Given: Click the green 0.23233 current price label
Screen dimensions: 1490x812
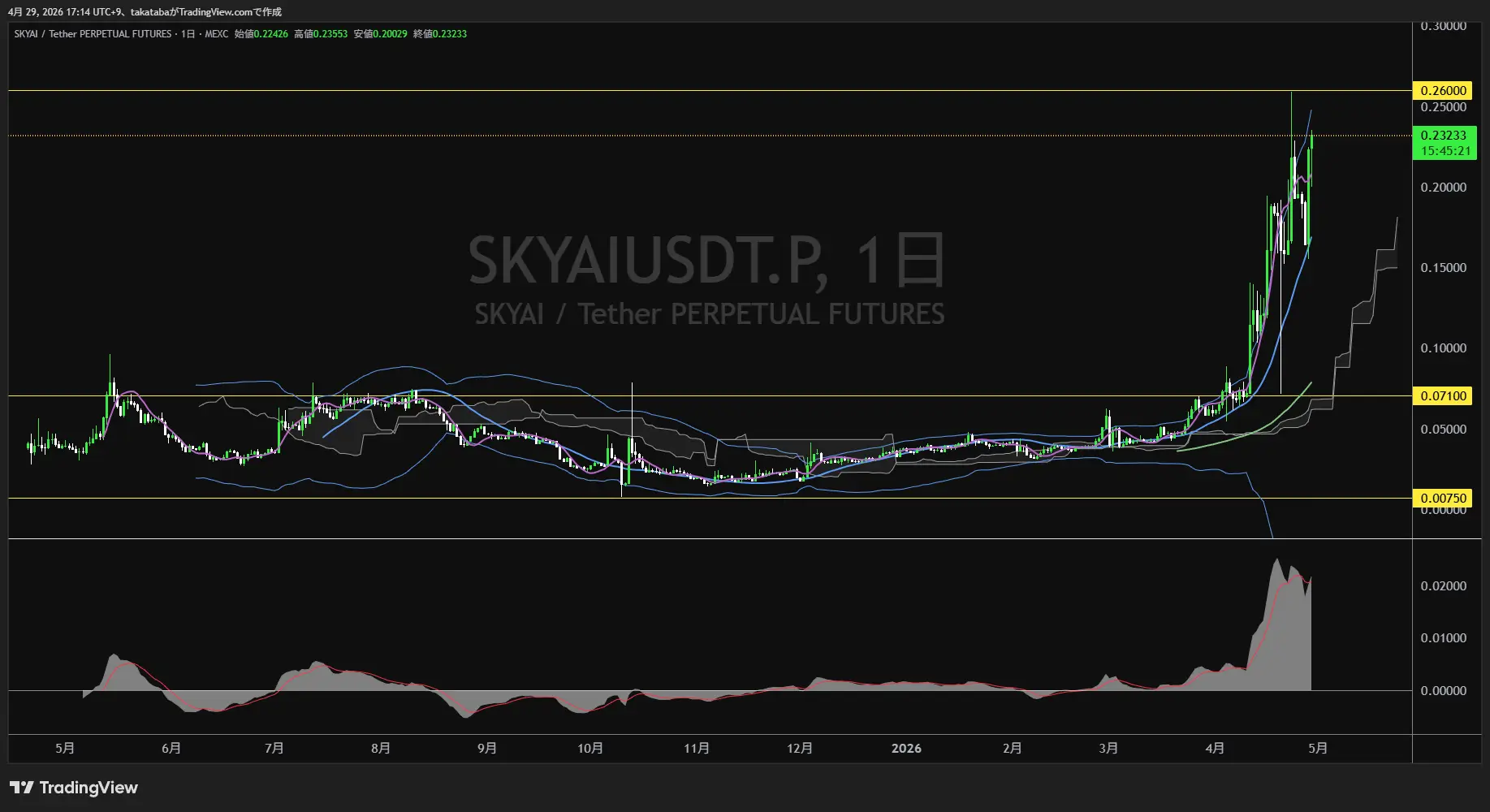Looking at the screenshot, I should pos(1443,136).
